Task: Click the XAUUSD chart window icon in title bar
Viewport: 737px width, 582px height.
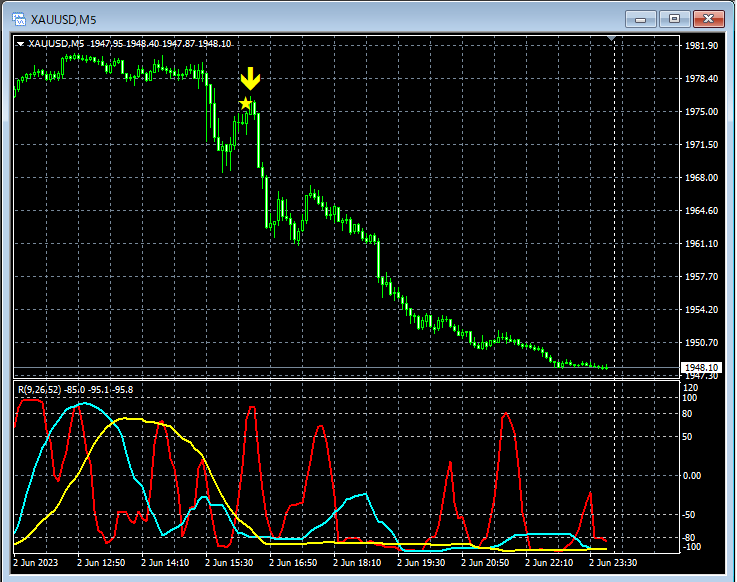Action: (x=17, y=18)
